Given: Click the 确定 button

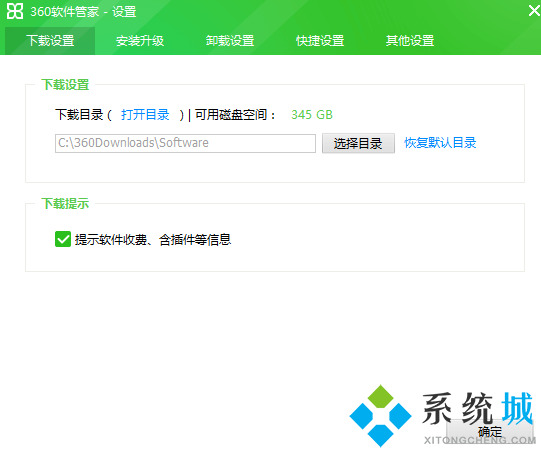Looking at the screenshot, I should click(489, 432).
